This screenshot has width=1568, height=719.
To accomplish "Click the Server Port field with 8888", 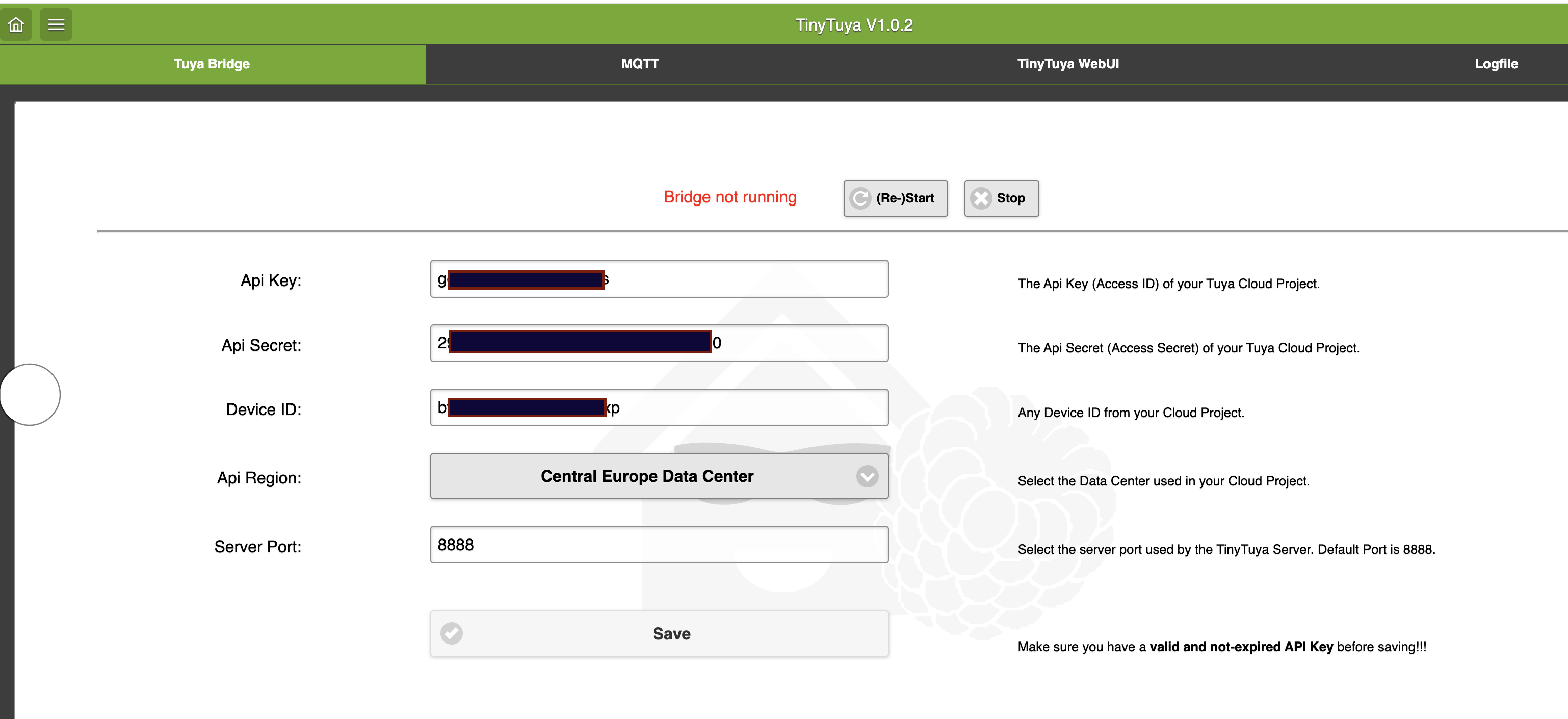I will coord(659,544).
